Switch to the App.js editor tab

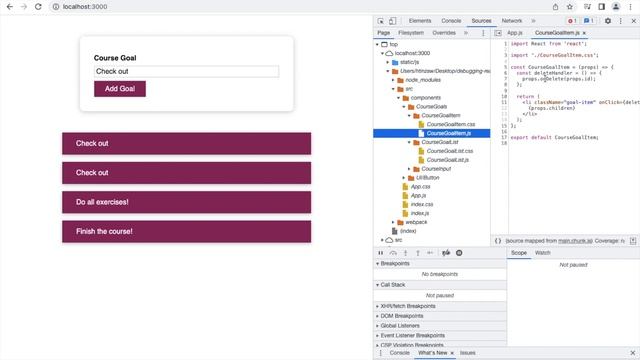click(x=515, y=33)
